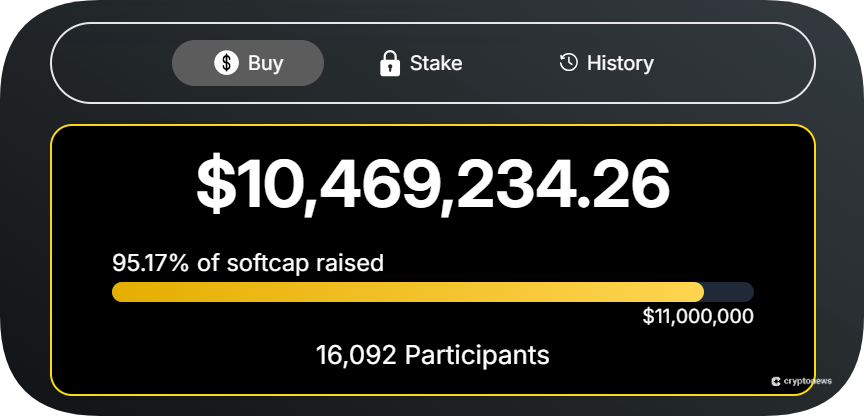Click the $11,000,000 softcap label
The width and height of the screenshot is (864, 416).
coord(697,317)
